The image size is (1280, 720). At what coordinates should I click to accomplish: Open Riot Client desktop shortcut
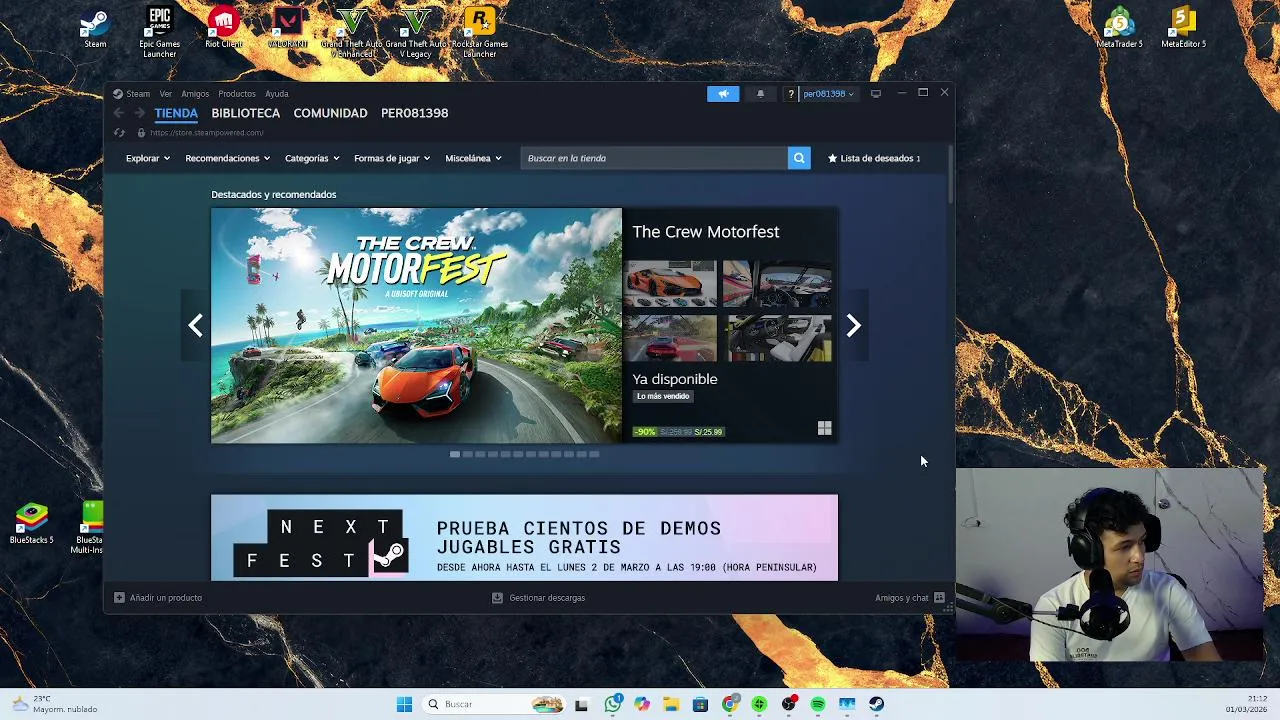coord(223,28)
